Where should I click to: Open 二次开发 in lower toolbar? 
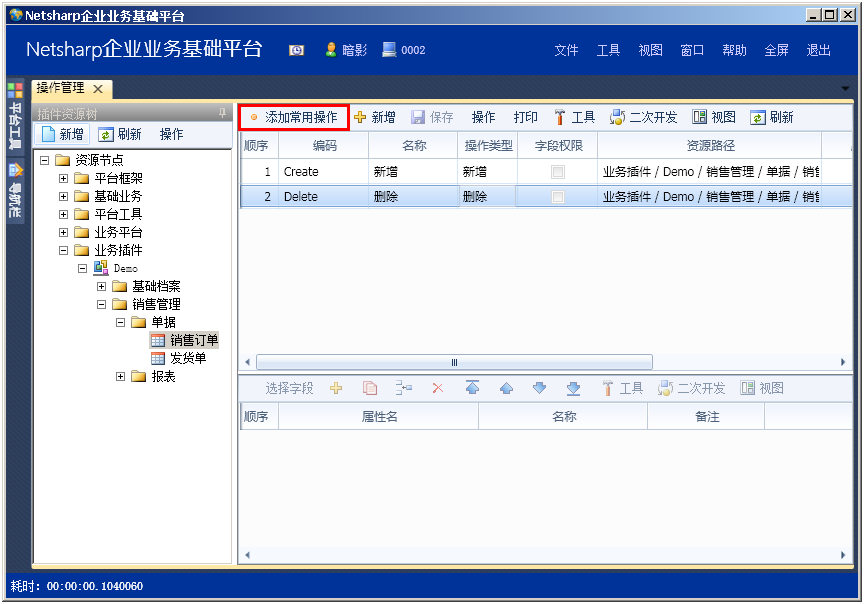(x=692, y=389)
